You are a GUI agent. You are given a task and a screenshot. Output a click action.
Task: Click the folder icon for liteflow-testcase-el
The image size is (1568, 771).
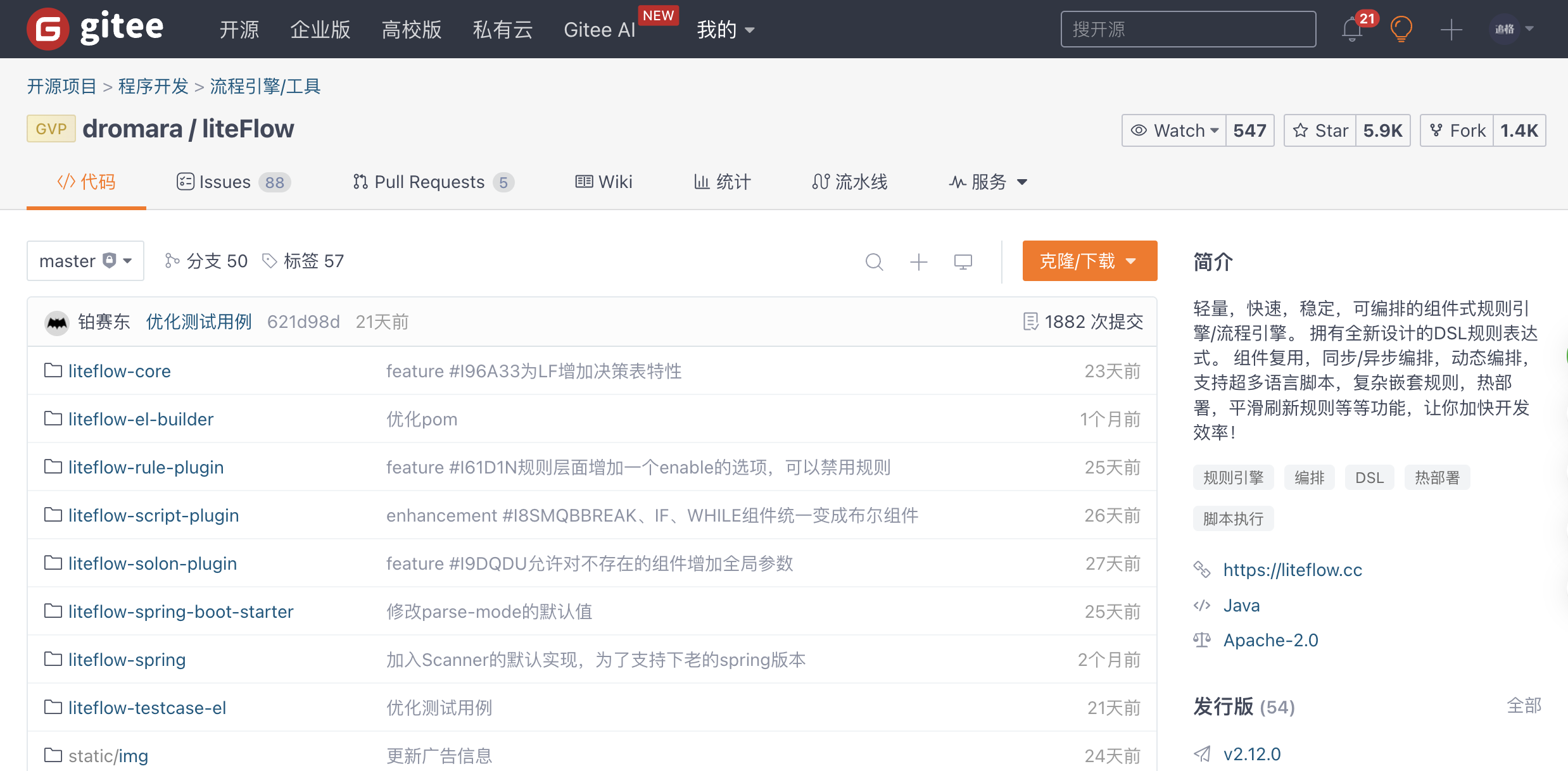pyautogui.click(x=53, y=707)
